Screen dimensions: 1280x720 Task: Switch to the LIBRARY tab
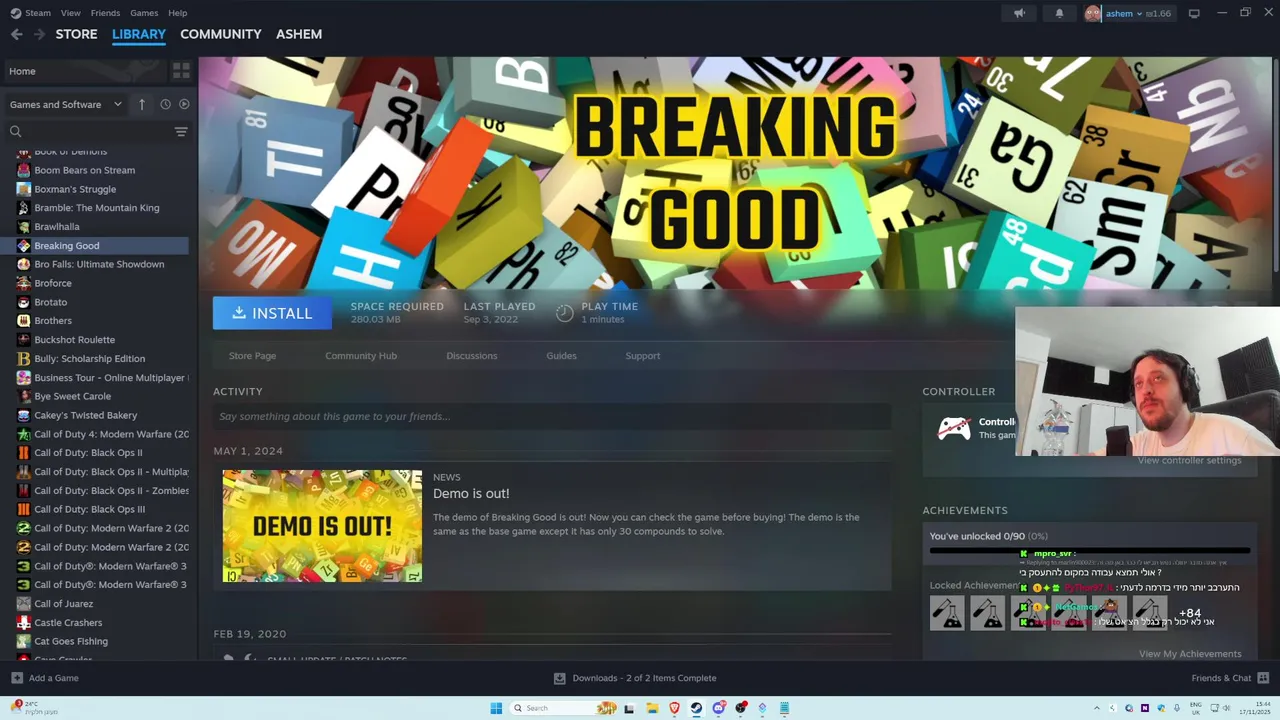[139, 34]
